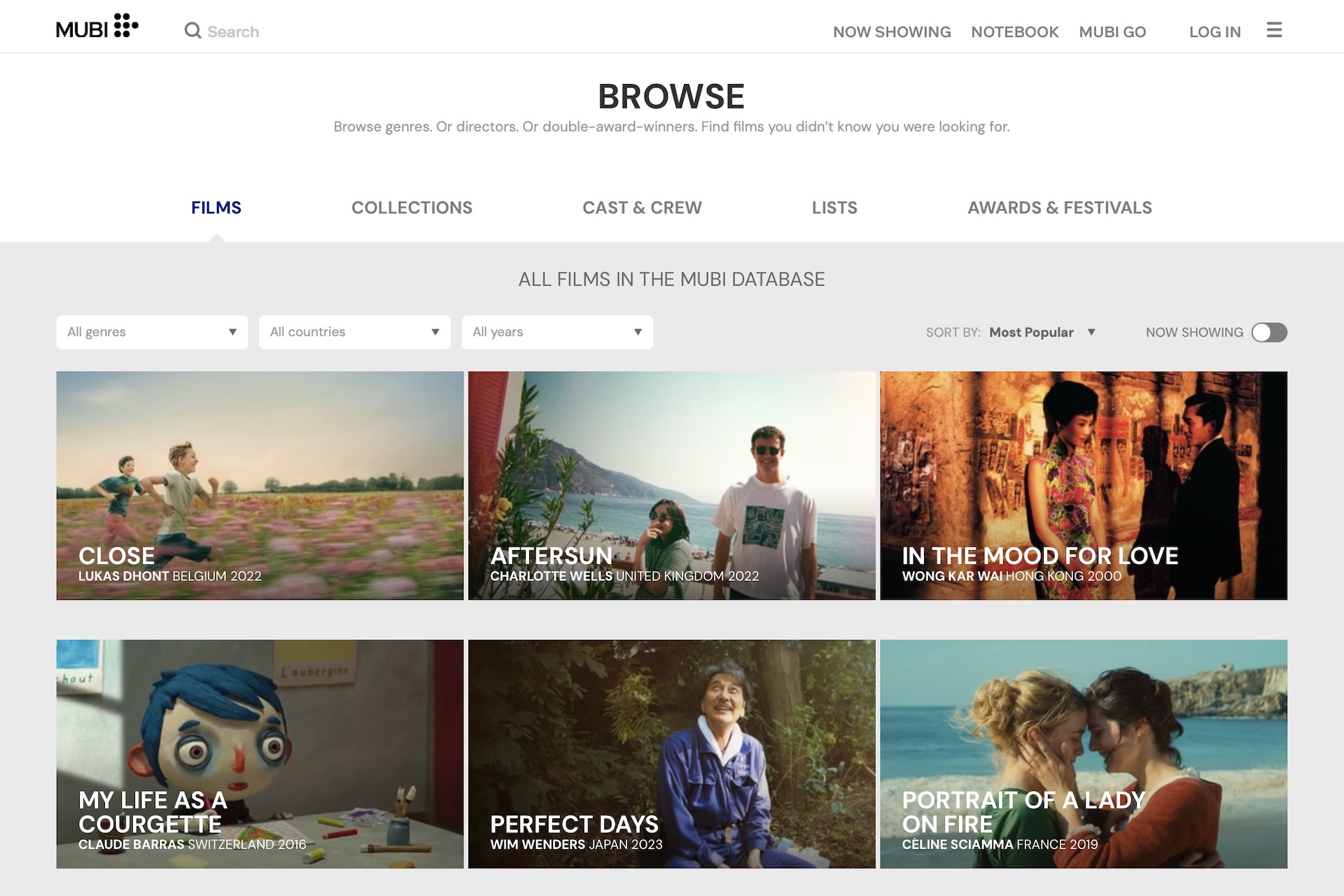
Task: Click the LISTS menu item
Action: (834, 207)
